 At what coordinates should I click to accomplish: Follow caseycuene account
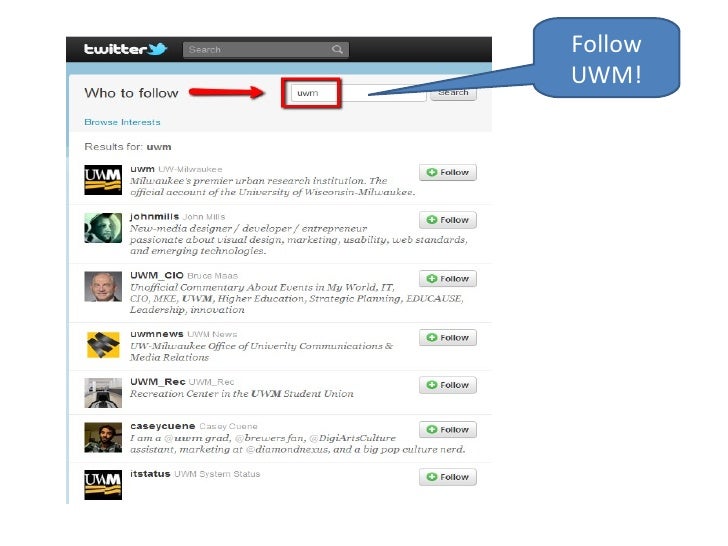(448, 429)
